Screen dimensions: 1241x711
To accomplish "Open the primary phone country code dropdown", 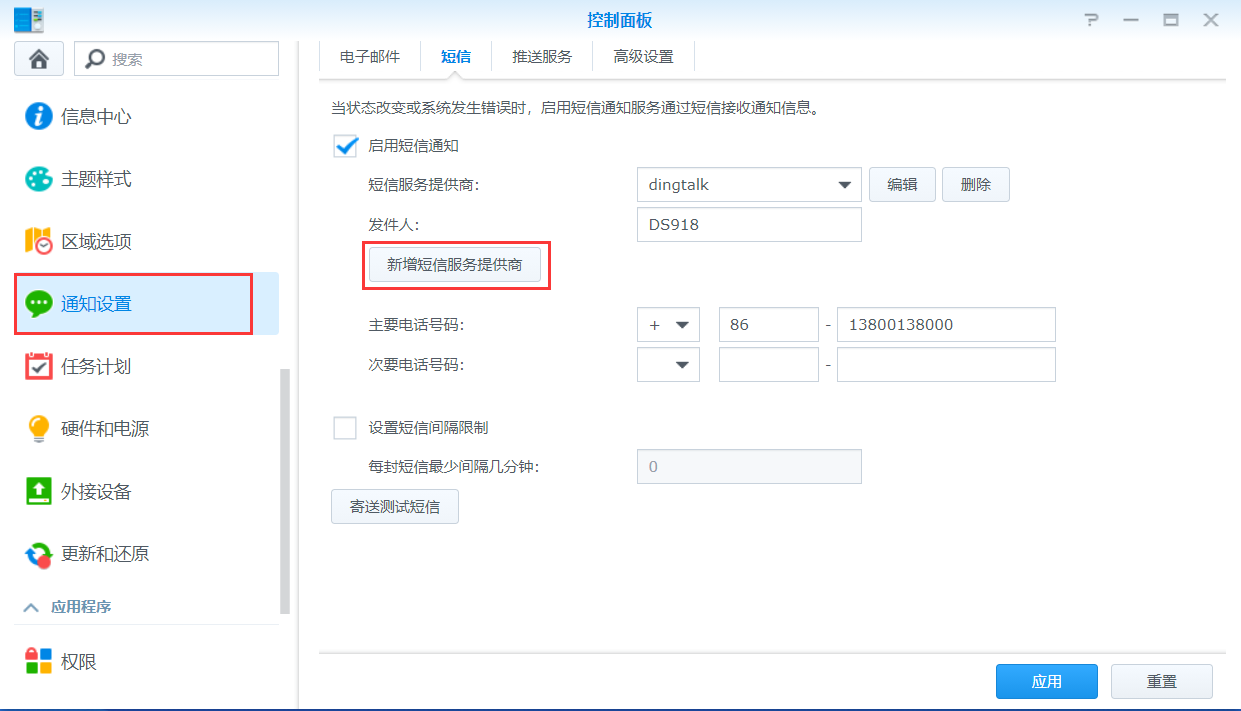I will [x=668, y=324].
